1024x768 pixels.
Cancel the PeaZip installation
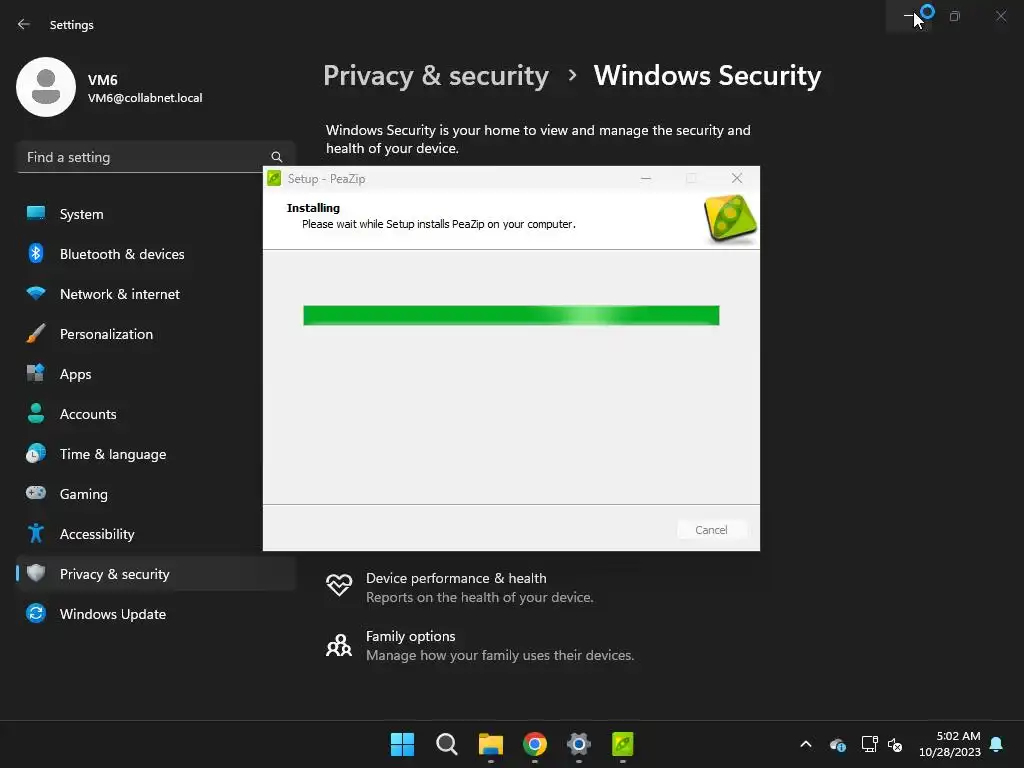point(711,530)
